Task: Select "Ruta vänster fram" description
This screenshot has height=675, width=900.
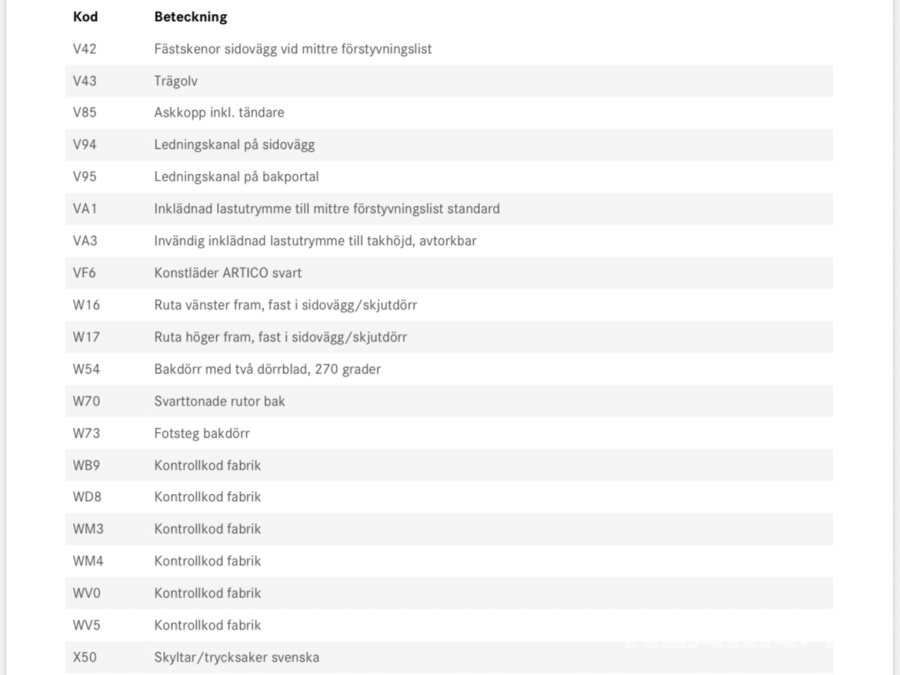Action: [285, 305]
